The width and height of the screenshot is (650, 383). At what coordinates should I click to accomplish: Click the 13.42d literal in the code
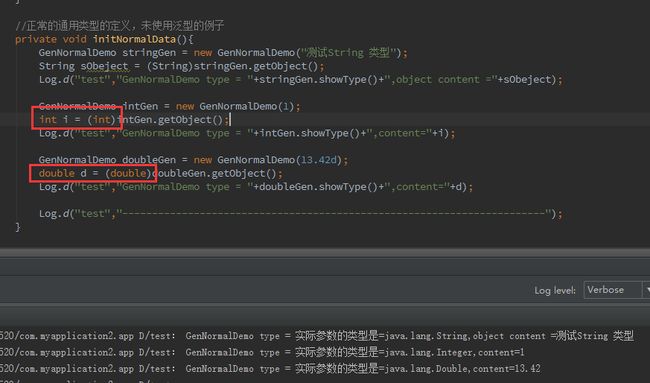pos(318,160)
